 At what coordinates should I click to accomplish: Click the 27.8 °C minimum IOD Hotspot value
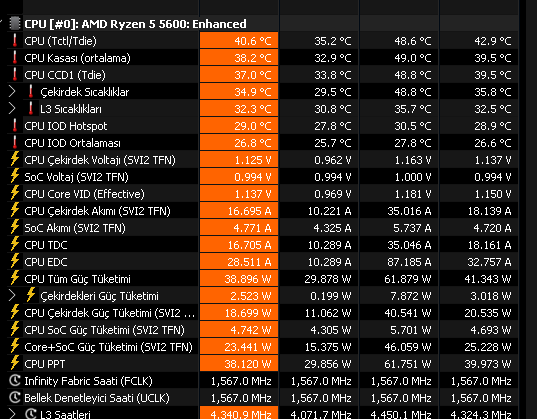click(333, 126)
